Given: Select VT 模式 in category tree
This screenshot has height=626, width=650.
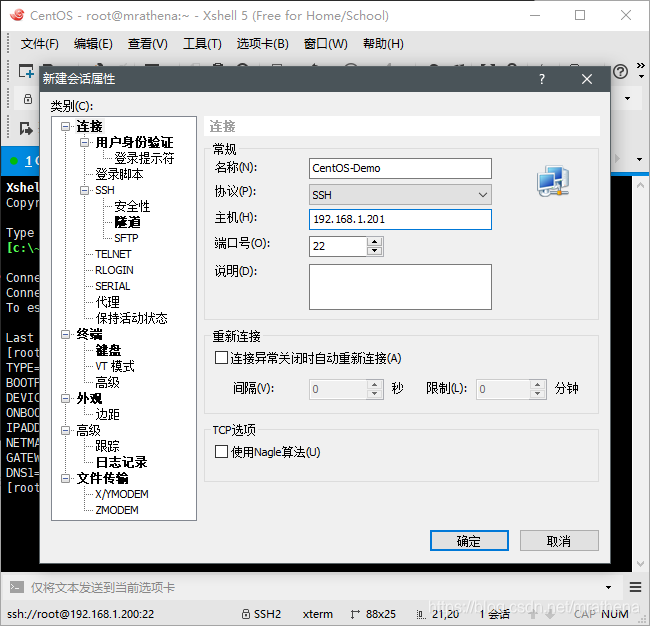Looking at the screenshot, I should (115, 366).
